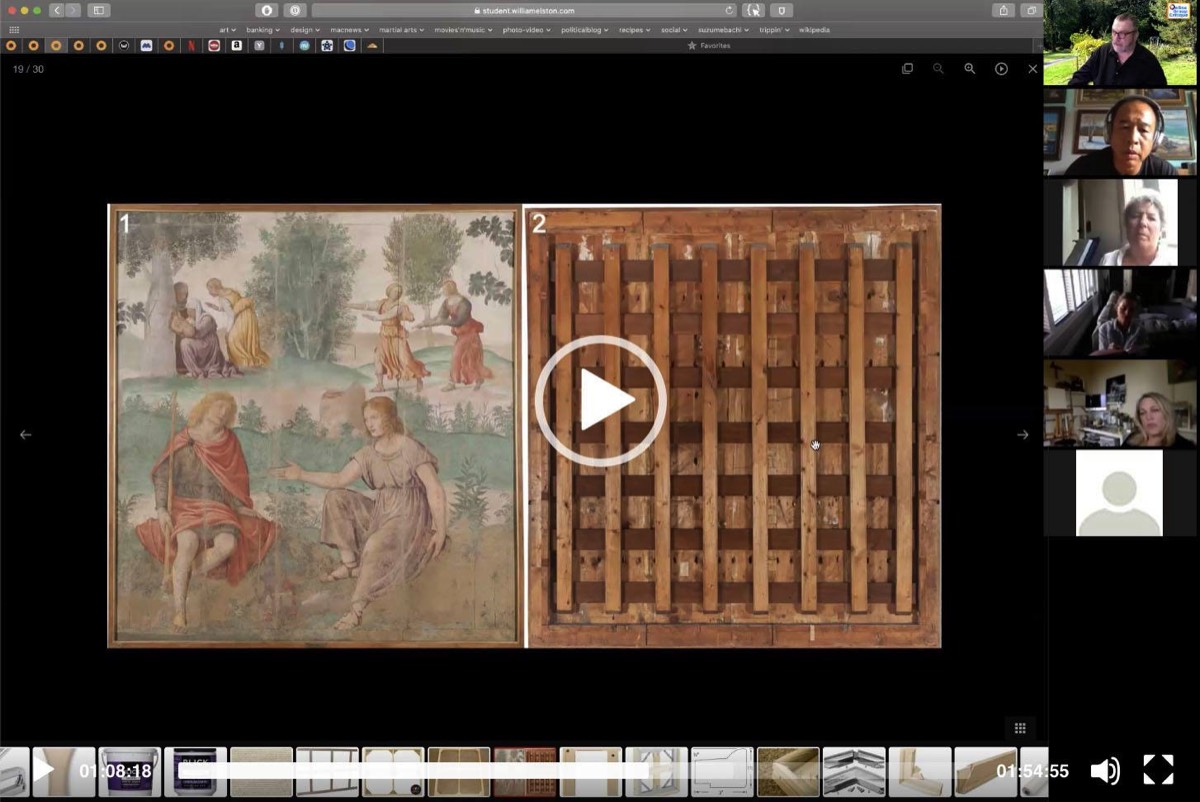Show the Safari sidebar
Viewport: 1200px width, 802px height.
(99, 10)
